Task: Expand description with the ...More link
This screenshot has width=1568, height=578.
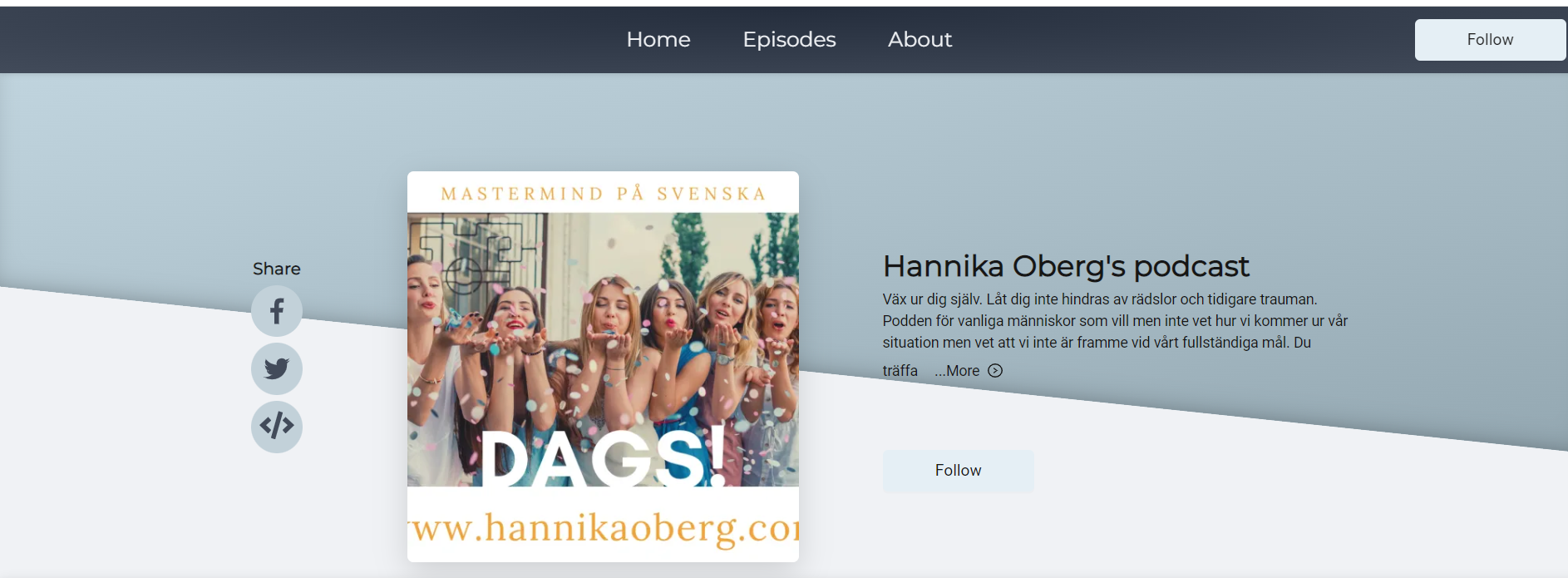Action: click(957, 371)
